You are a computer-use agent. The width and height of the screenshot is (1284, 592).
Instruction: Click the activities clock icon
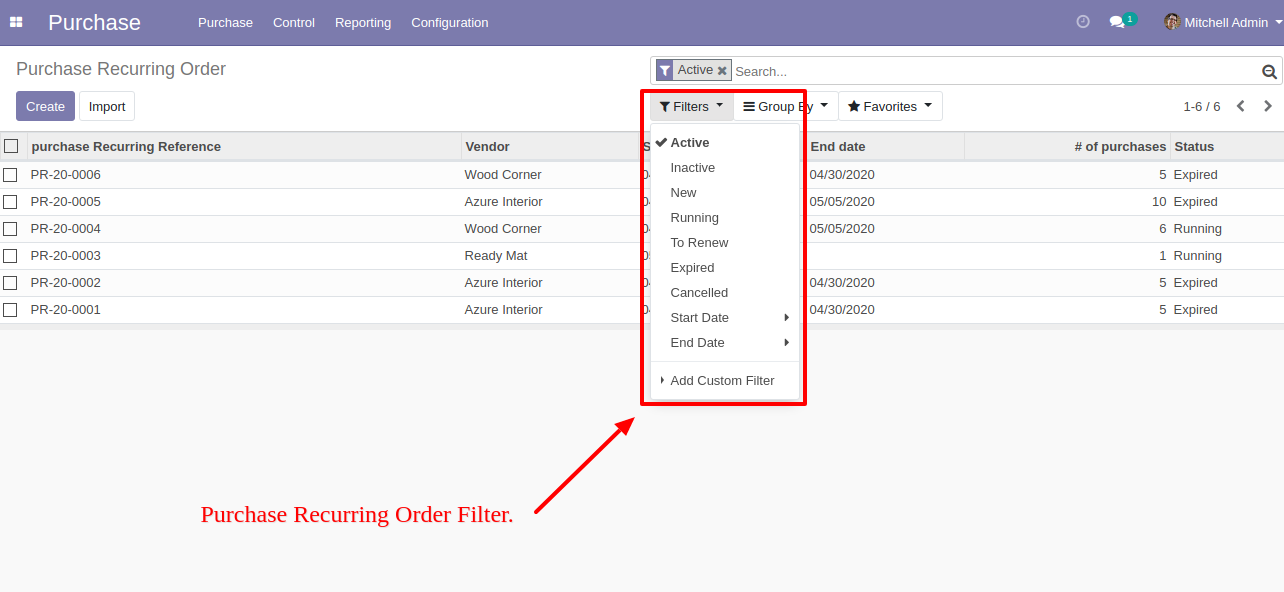coord(1083,22)
